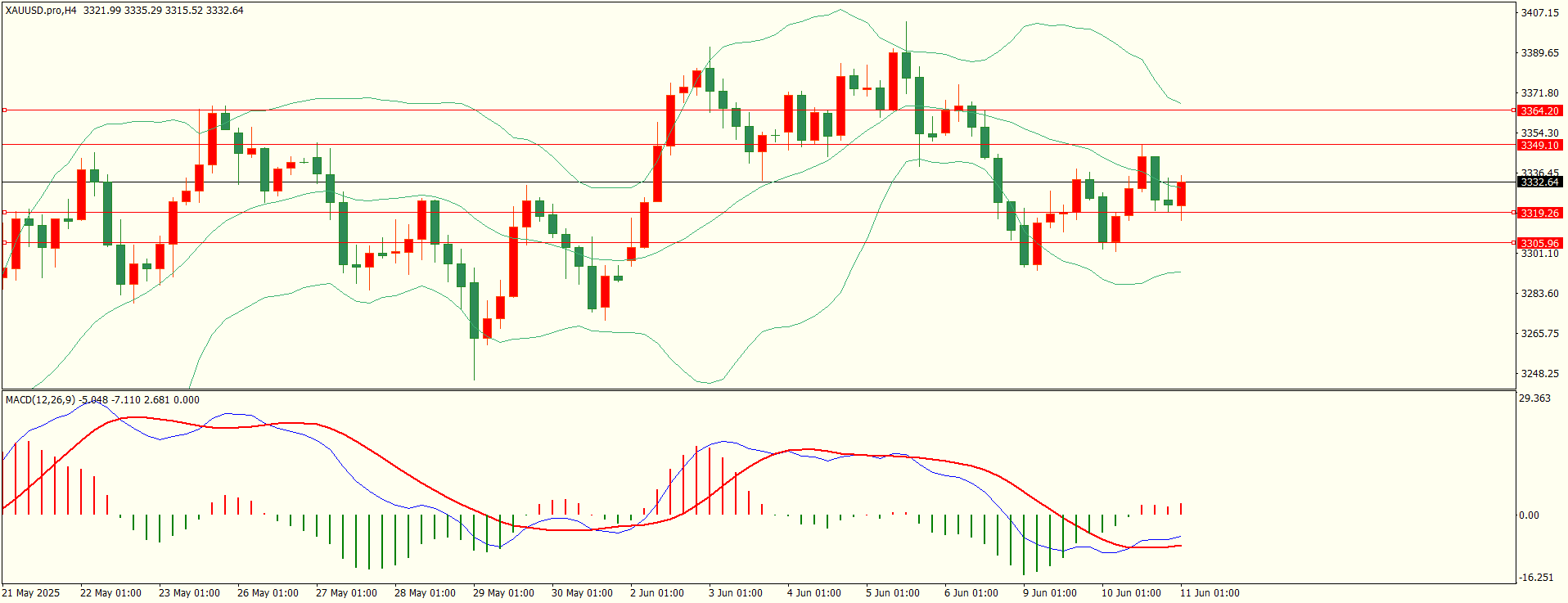Click the black 3332.64 current price tag
1568x603 pixels.
[1539, 182]
